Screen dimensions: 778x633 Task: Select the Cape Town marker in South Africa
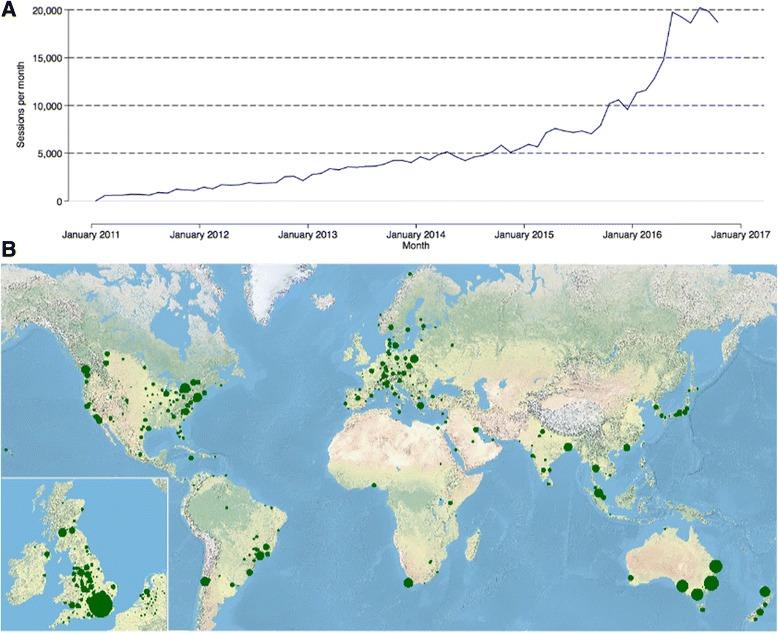pyautogui.click(x=408, y=583)
